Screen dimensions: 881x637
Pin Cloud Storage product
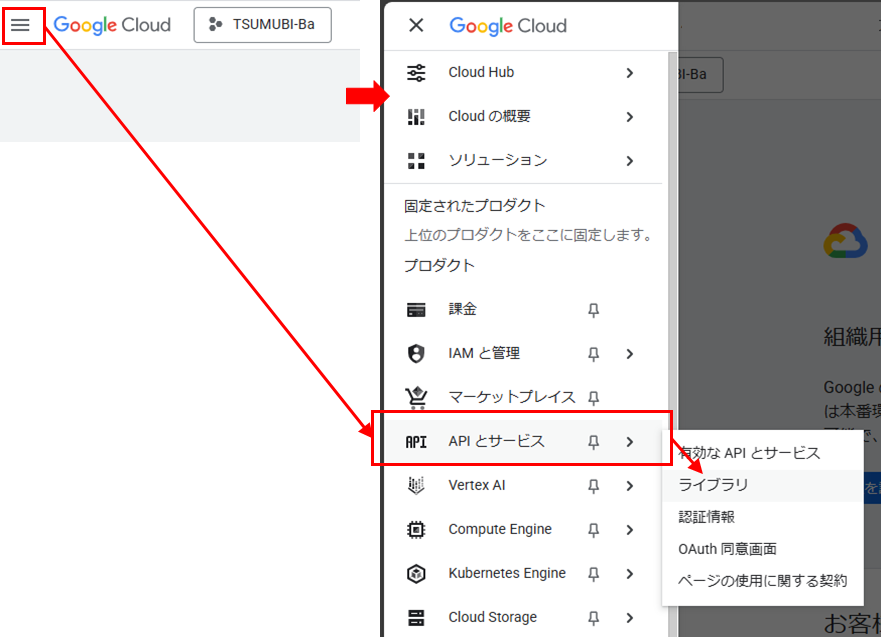593,618
